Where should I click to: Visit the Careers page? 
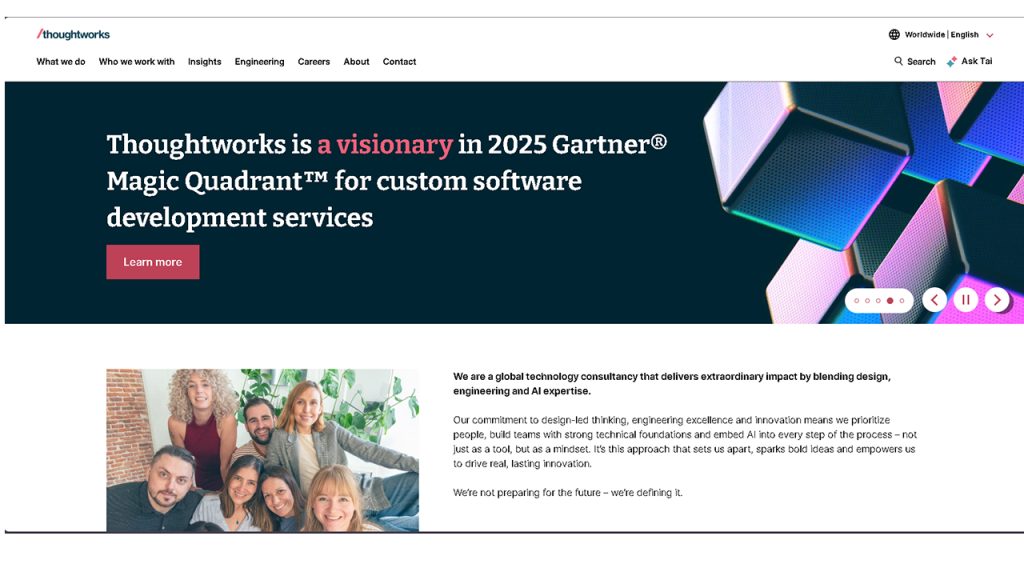[x=314, y=61]
